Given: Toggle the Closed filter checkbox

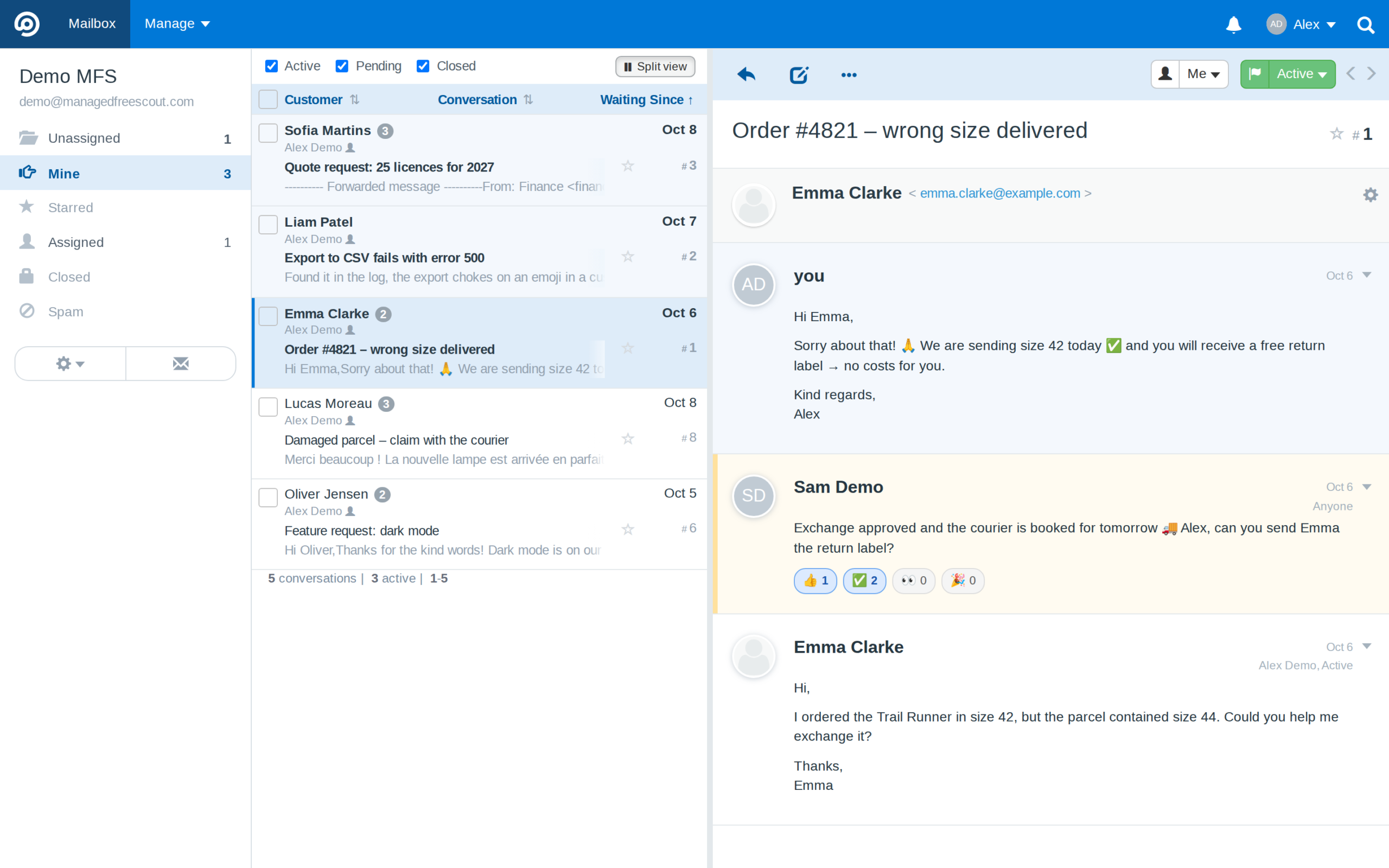Looking at the screenshot, I should (423, 66).
